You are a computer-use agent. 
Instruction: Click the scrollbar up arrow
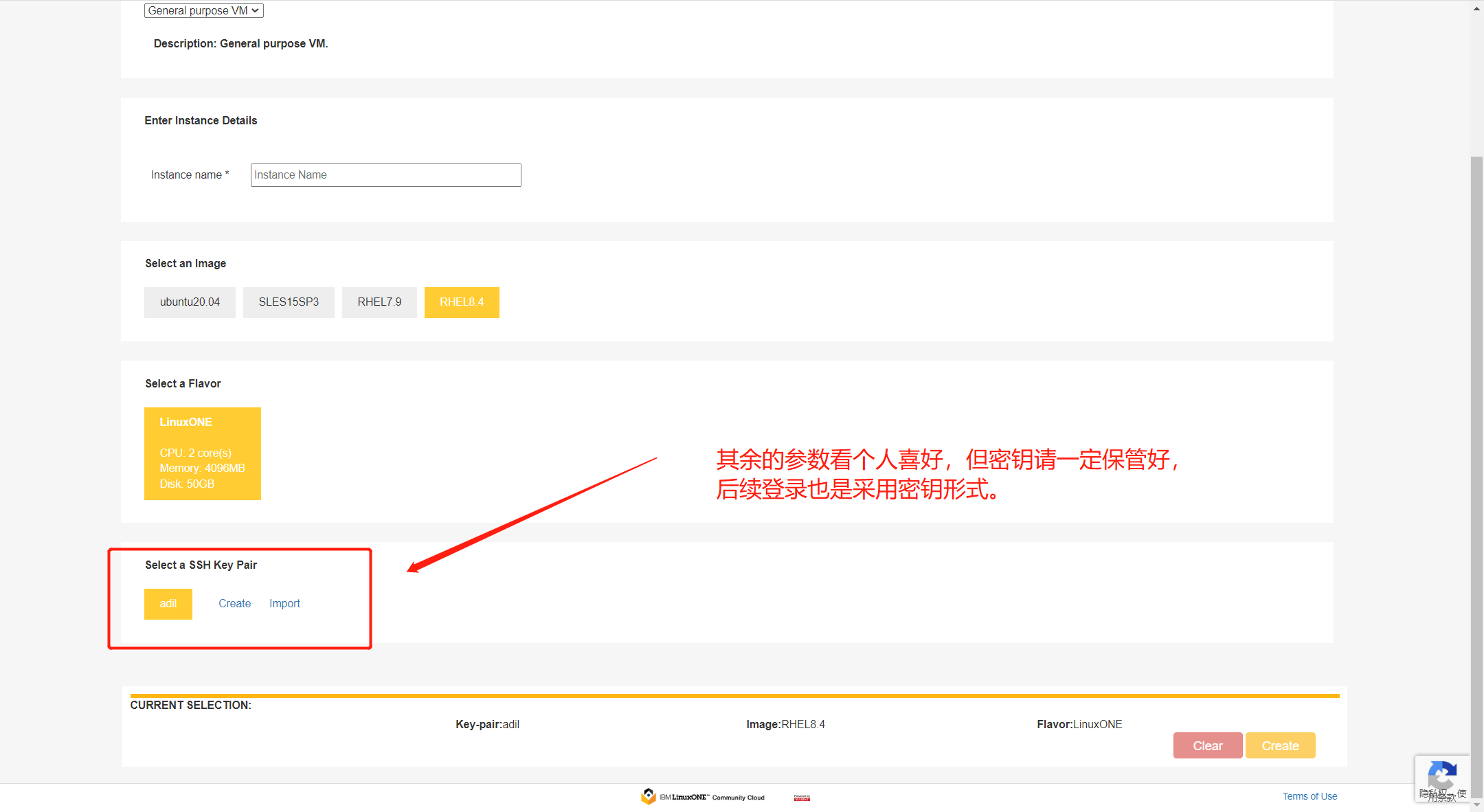(1476, 8)
